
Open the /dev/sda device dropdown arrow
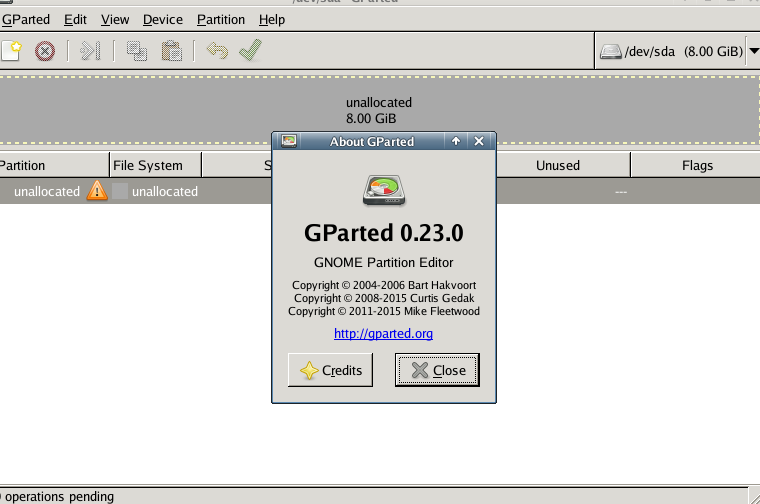coord(754,51)
